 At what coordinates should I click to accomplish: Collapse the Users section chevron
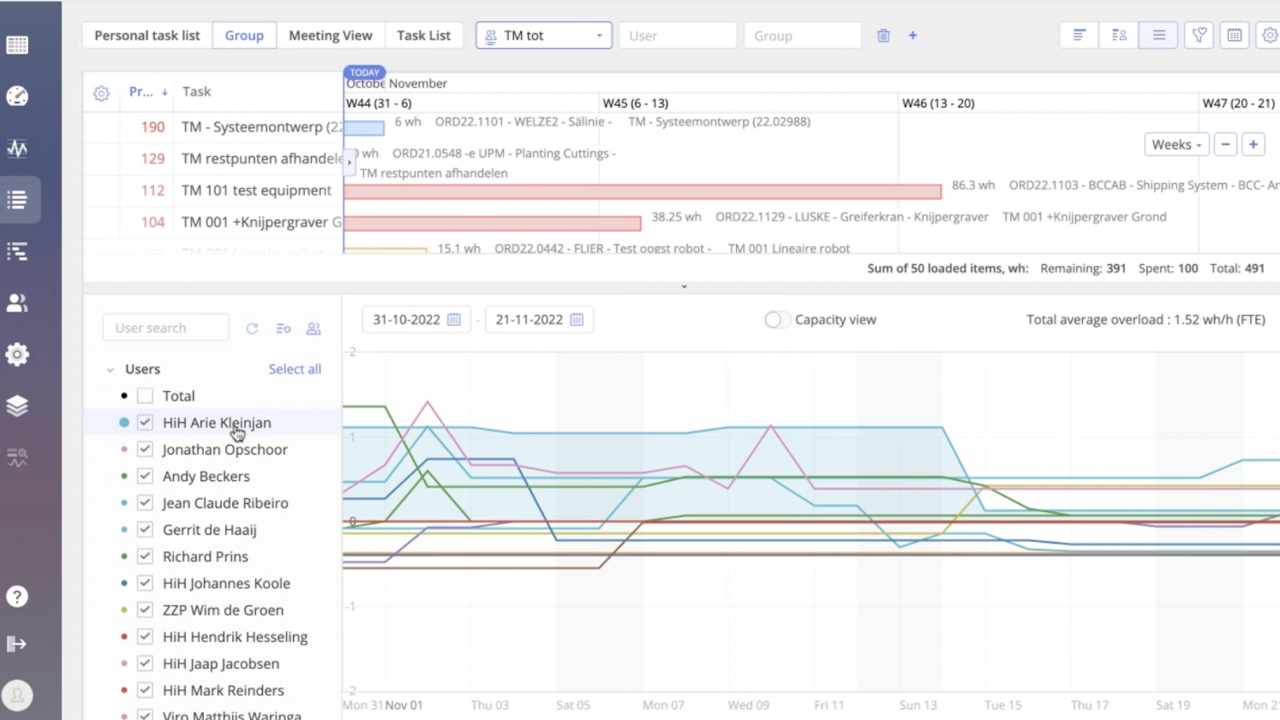(110, 369)
